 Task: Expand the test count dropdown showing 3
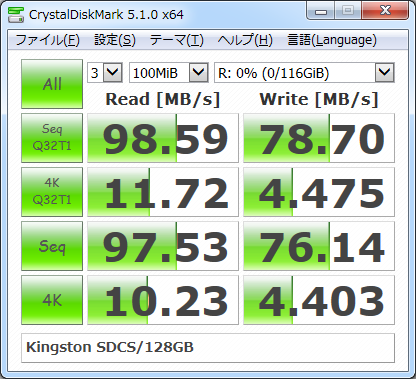pyautogui.click(x=105, y=72)
